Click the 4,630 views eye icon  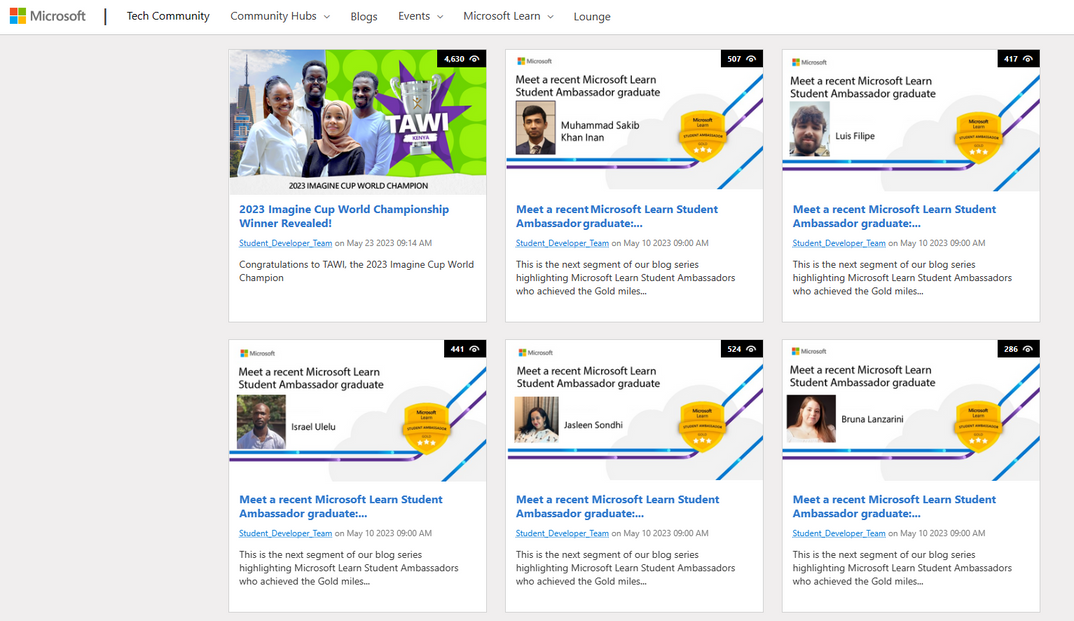[475, 59]
